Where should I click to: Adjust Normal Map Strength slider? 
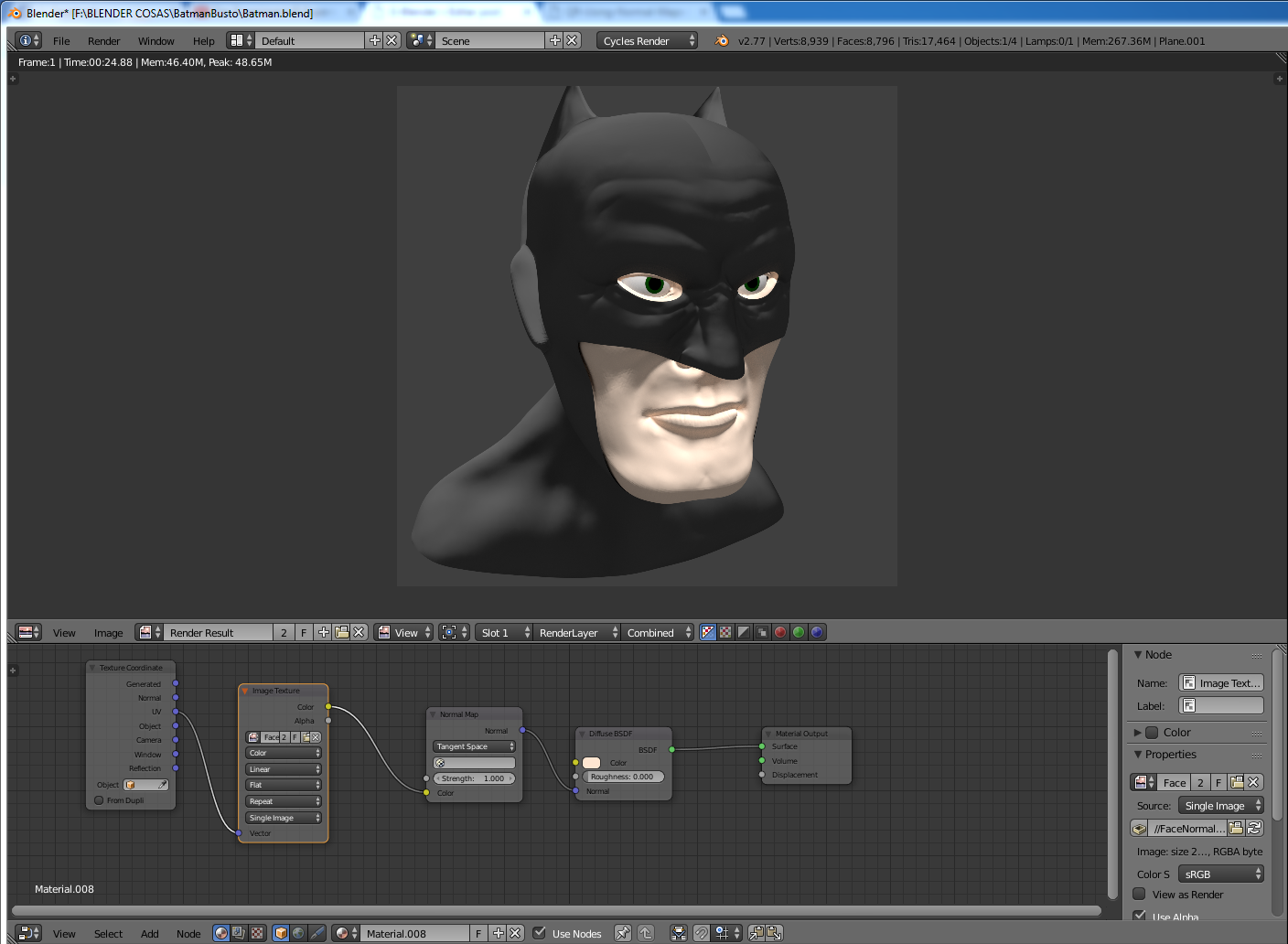[474, 778]
